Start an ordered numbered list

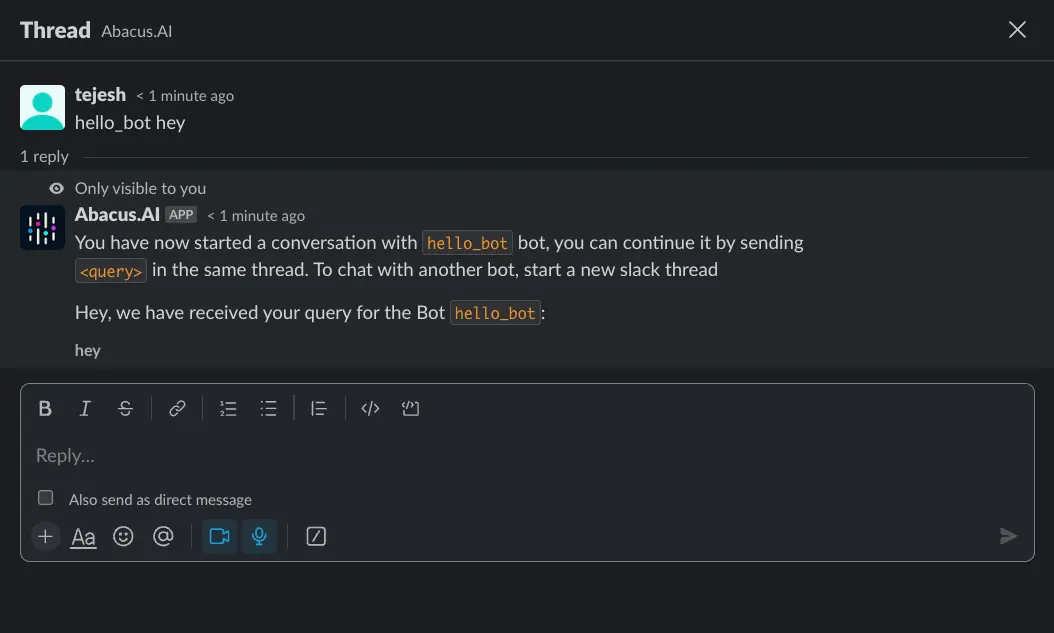point(228,408)
